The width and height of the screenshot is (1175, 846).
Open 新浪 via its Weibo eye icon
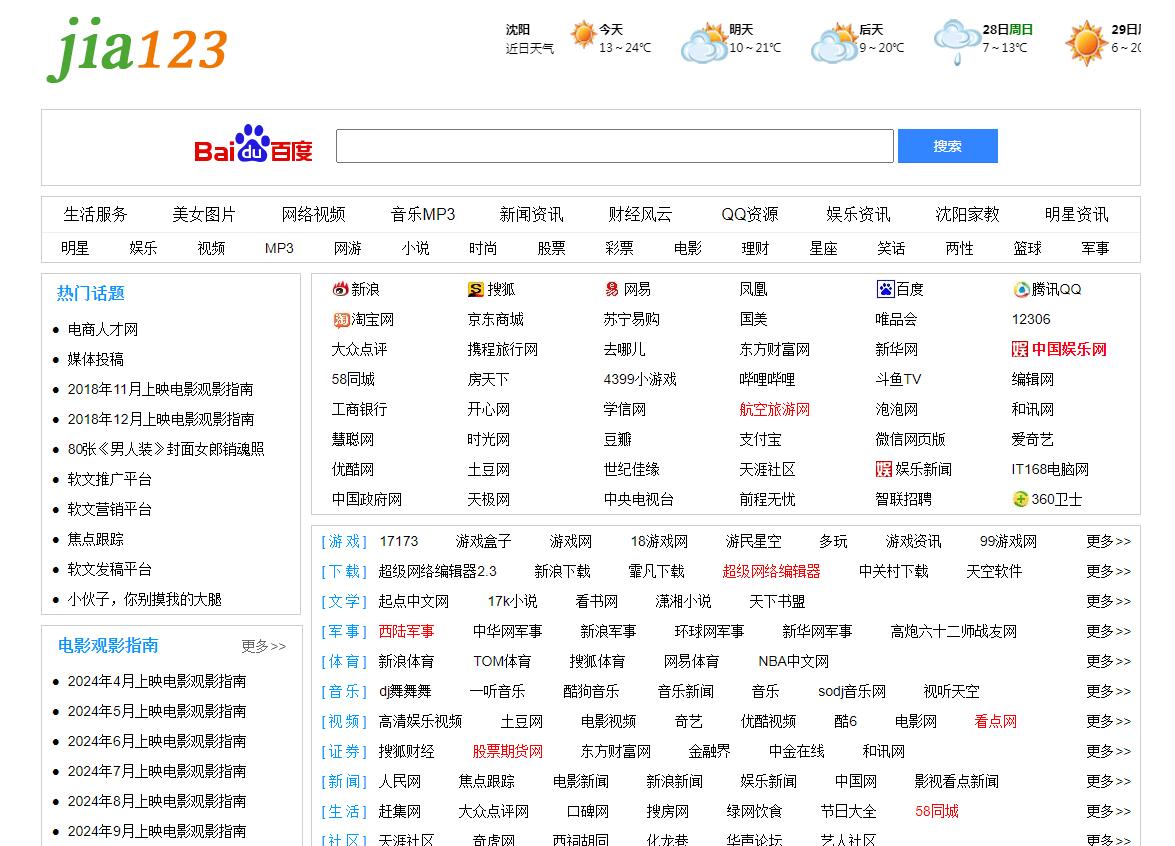(x=340, y=289)
